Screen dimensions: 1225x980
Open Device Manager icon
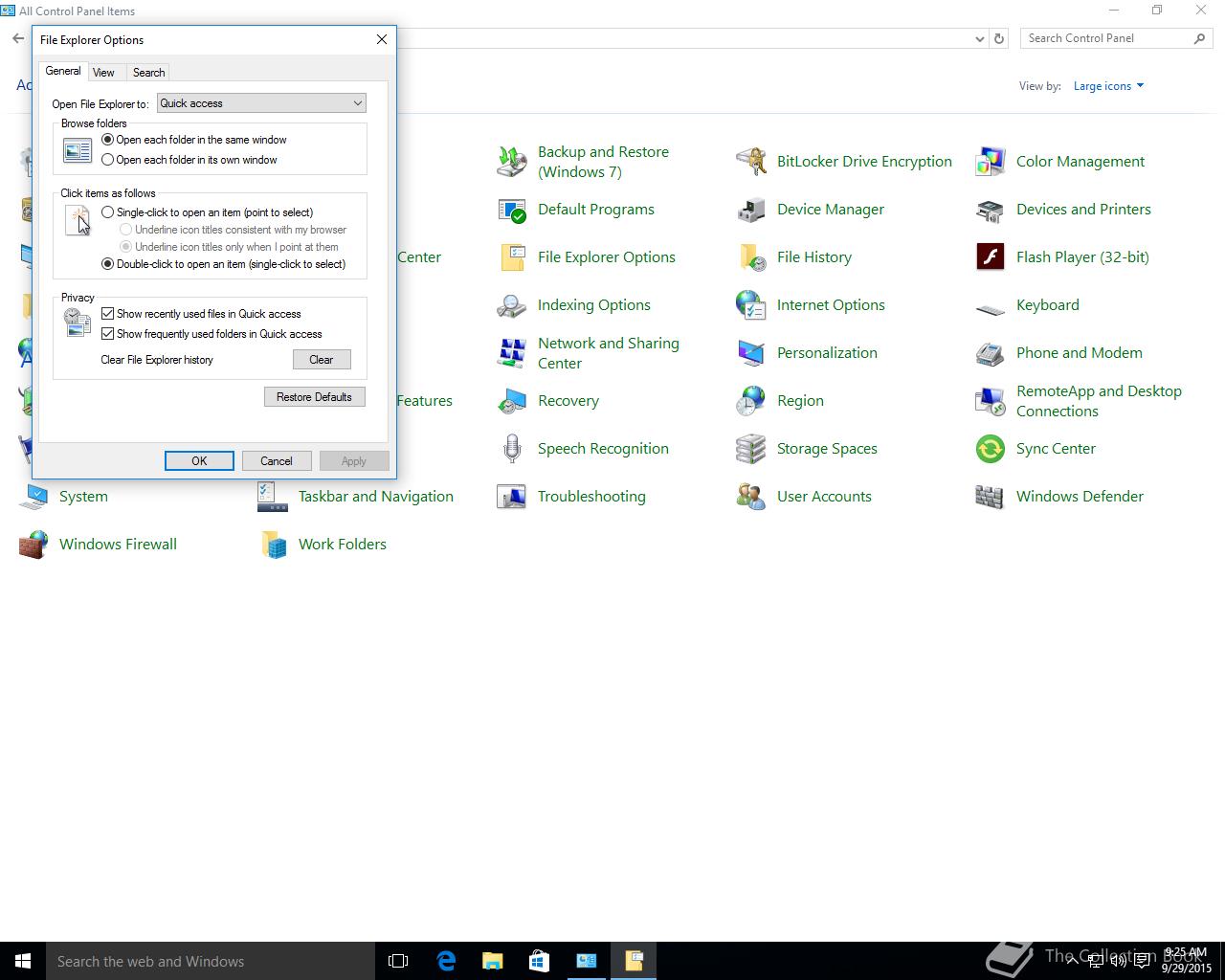[x=751, y=210]
